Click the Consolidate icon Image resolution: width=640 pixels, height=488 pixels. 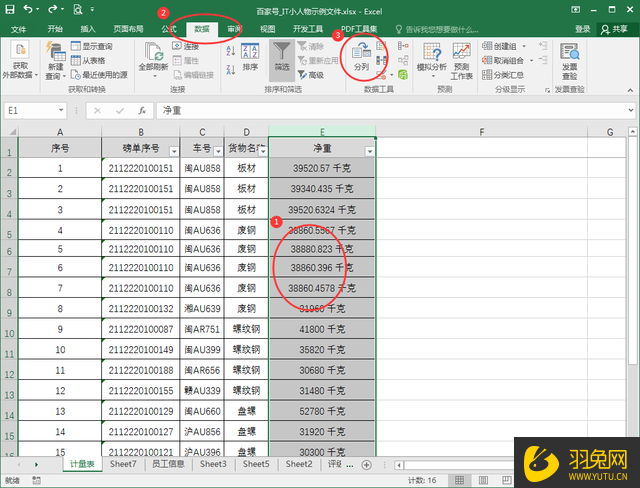[403, 46]
